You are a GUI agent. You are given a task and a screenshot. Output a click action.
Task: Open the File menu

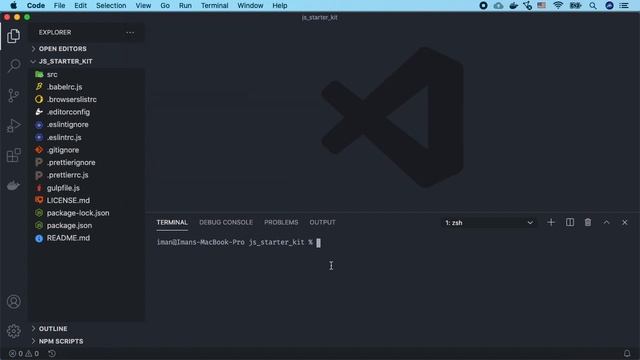point(59,6)
